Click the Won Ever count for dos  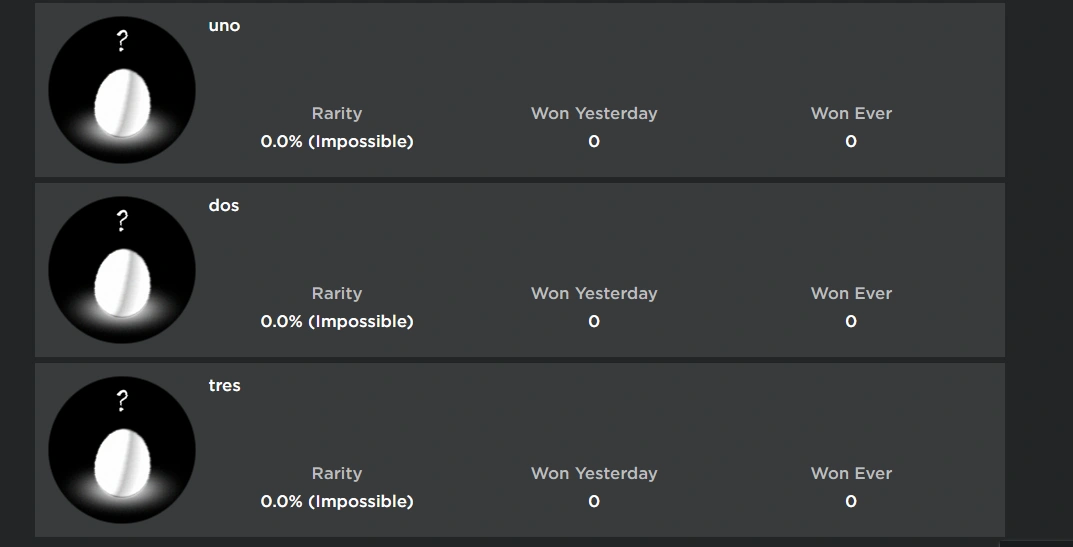851,322
